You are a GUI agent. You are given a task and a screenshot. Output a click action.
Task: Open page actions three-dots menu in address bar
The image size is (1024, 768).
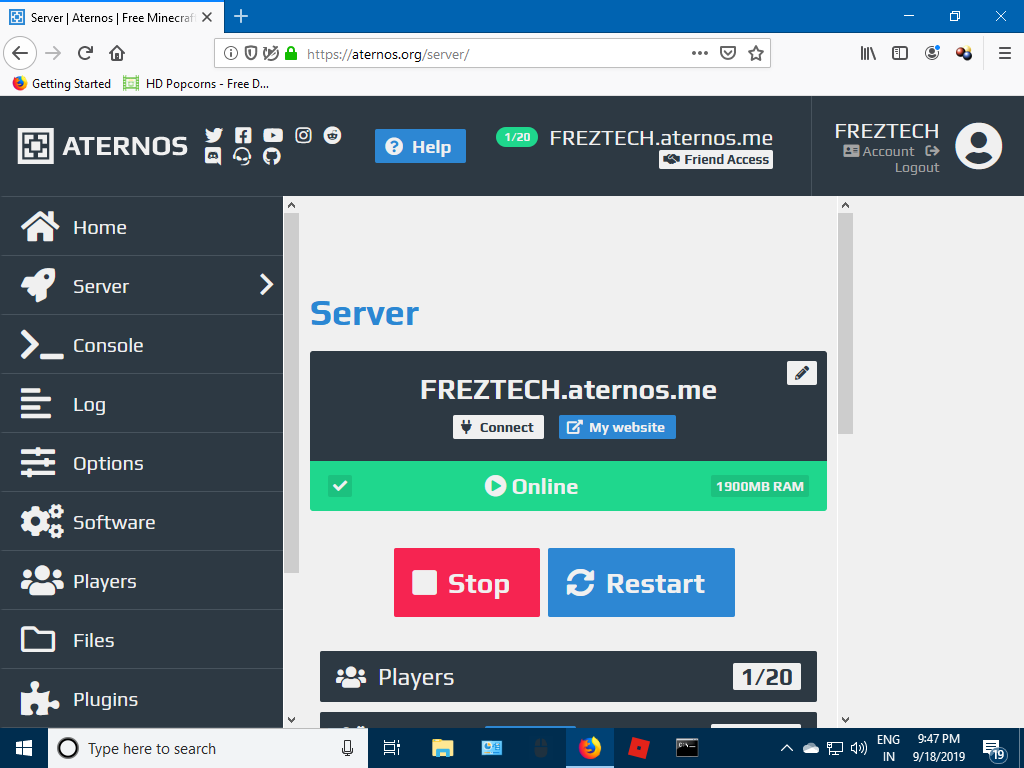click(x=699, y=54)
